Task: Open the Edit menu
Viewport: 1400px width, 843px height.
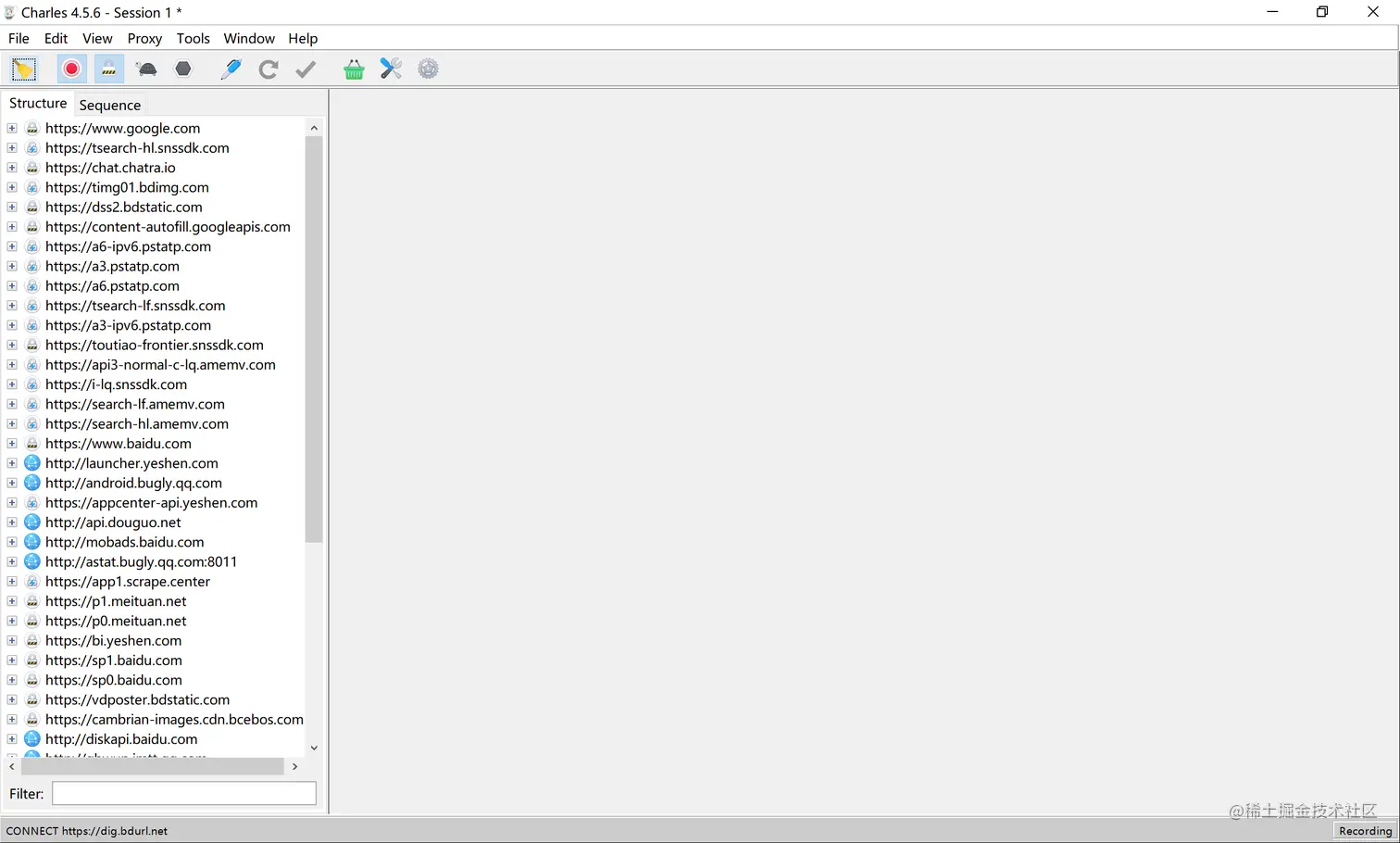Action: coord(56,38)
